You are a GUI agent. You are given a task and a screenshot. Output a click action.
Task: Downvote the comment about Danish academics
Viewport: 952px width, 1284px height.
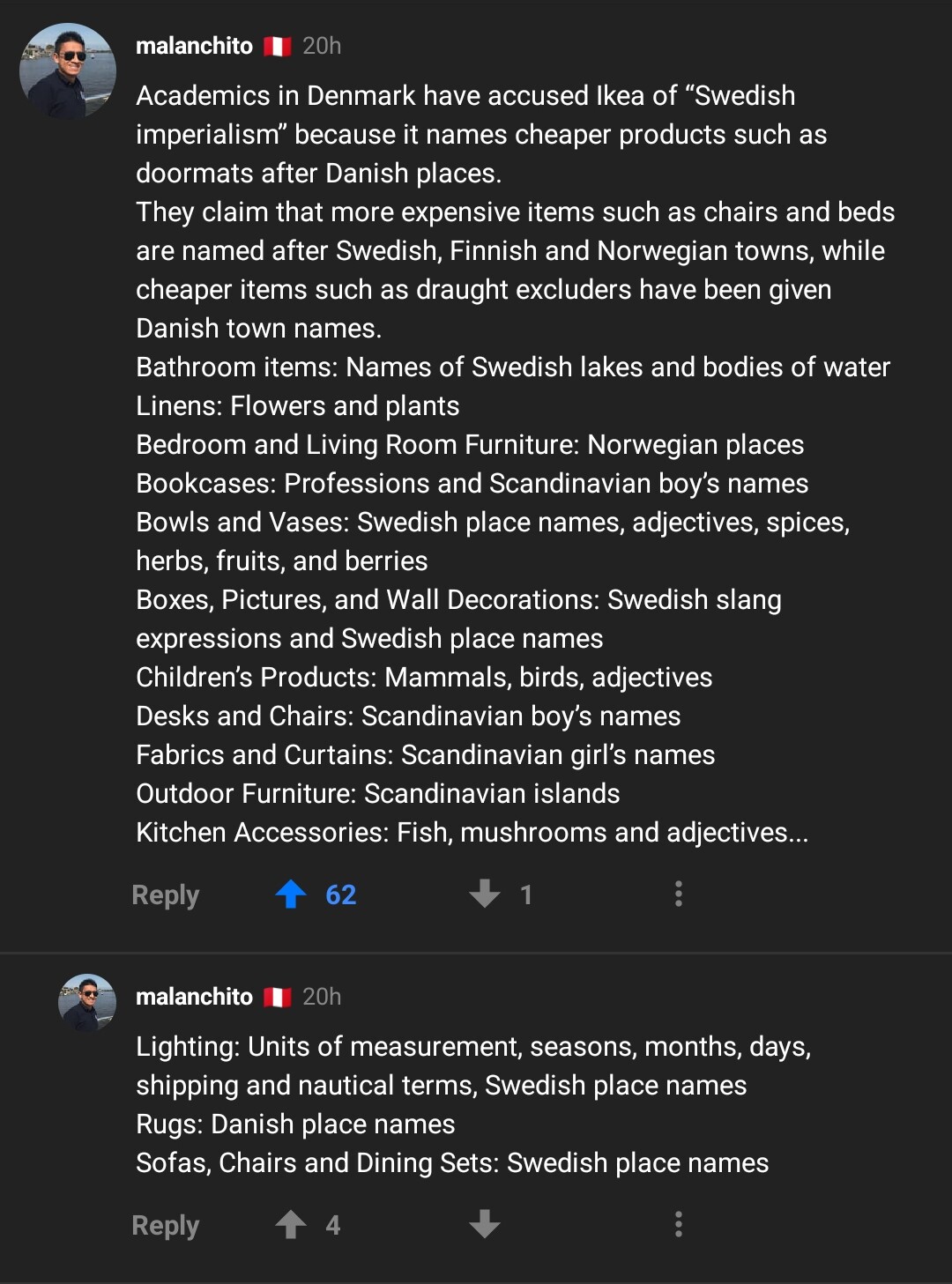(x=484, y=894)
